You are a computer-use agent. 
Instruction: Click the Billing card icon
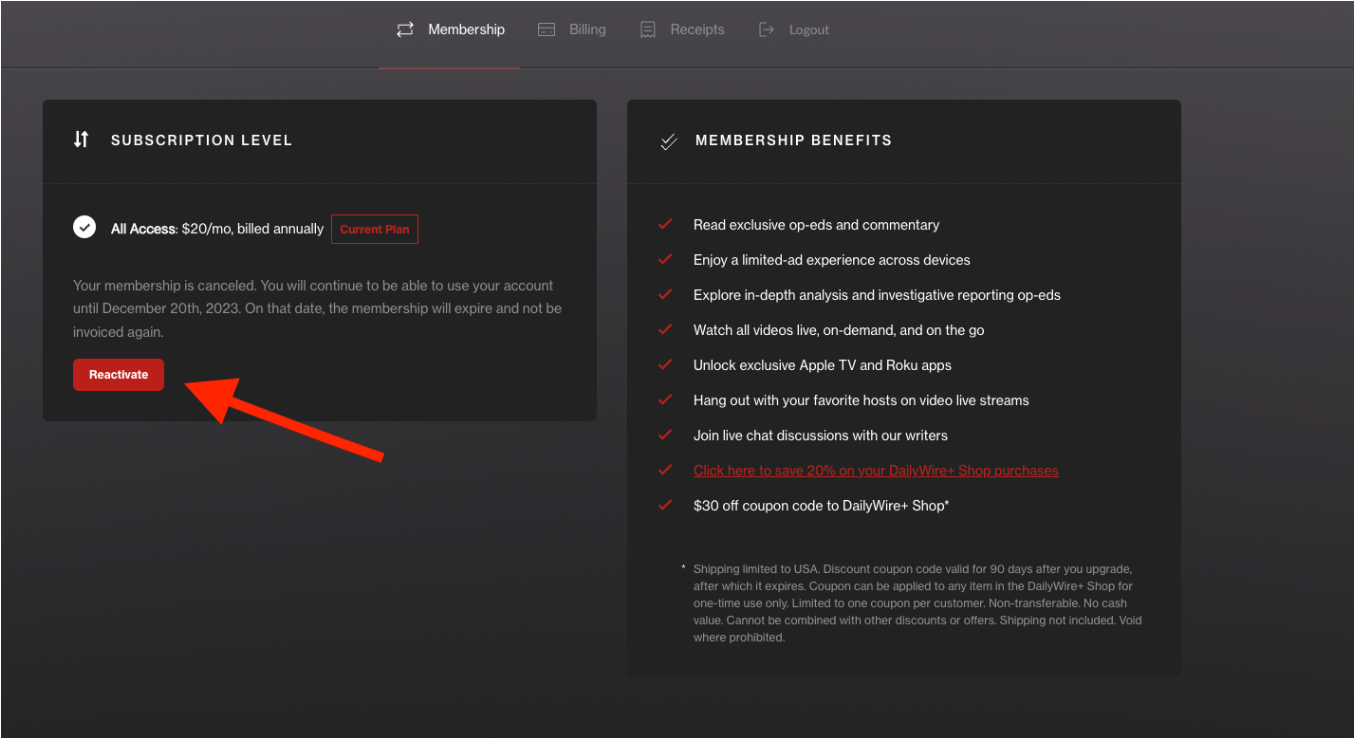tap(546, 30)
